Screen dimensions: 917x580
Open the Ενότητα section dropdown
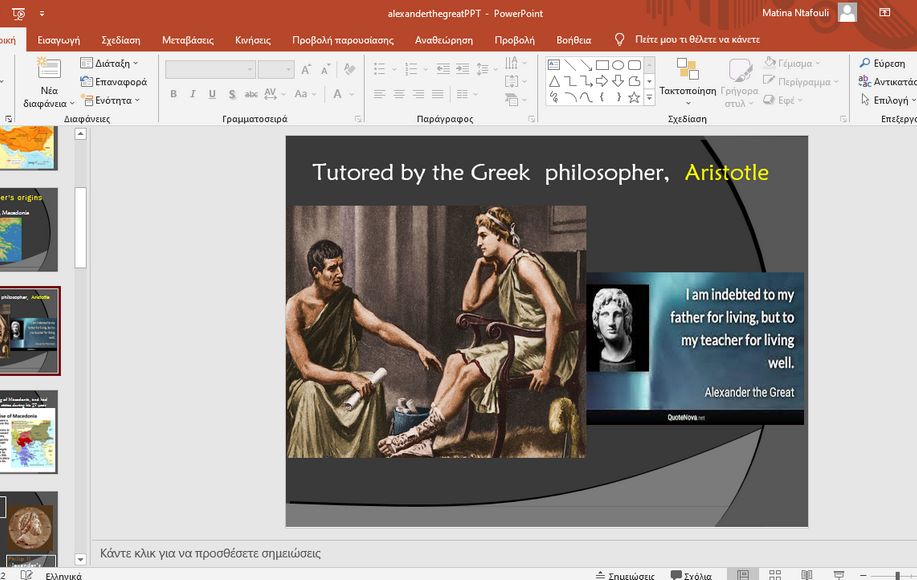pyautogui.click(x=111, y=101)
